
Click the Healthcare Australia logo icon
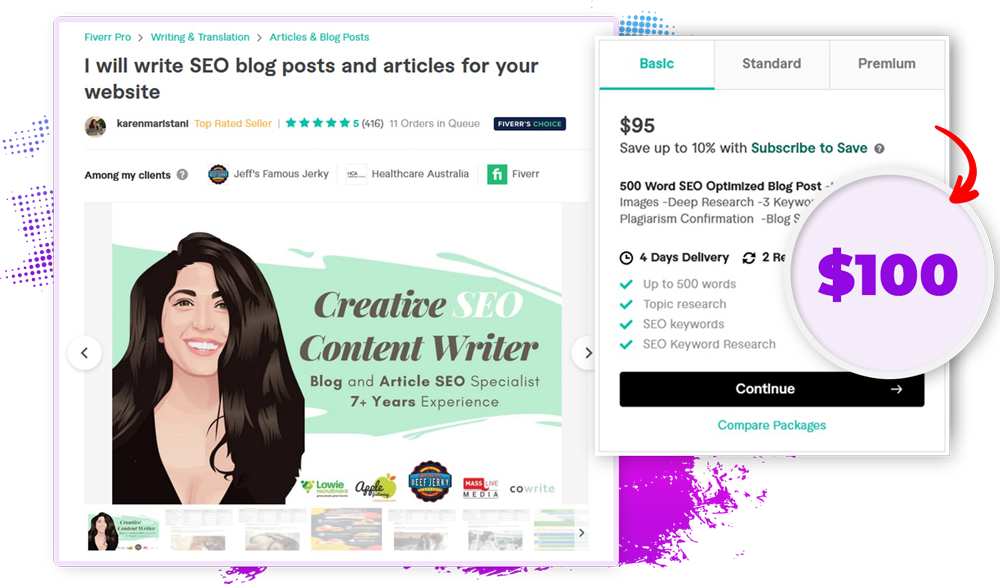click(356, 174)
